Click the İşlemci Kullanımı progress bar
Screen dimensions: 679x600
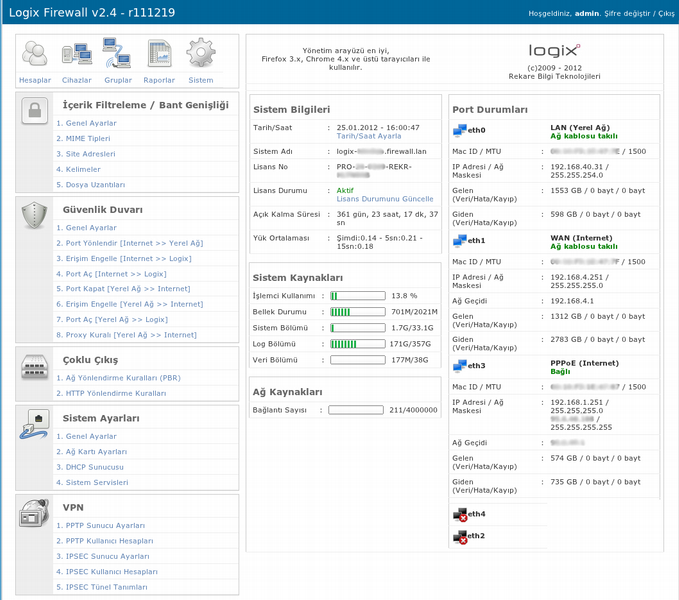tap(358, 296)
